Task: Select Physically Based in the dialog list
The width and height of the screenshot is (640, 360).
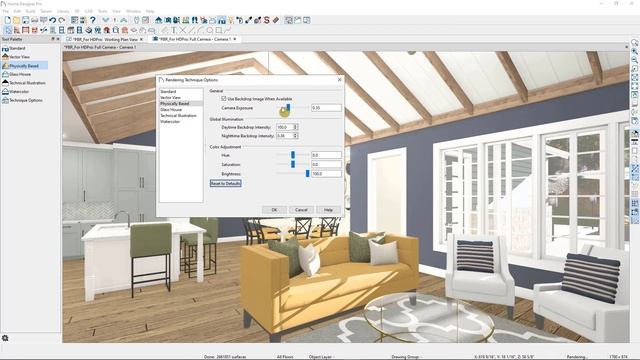Action: point(181,104)
